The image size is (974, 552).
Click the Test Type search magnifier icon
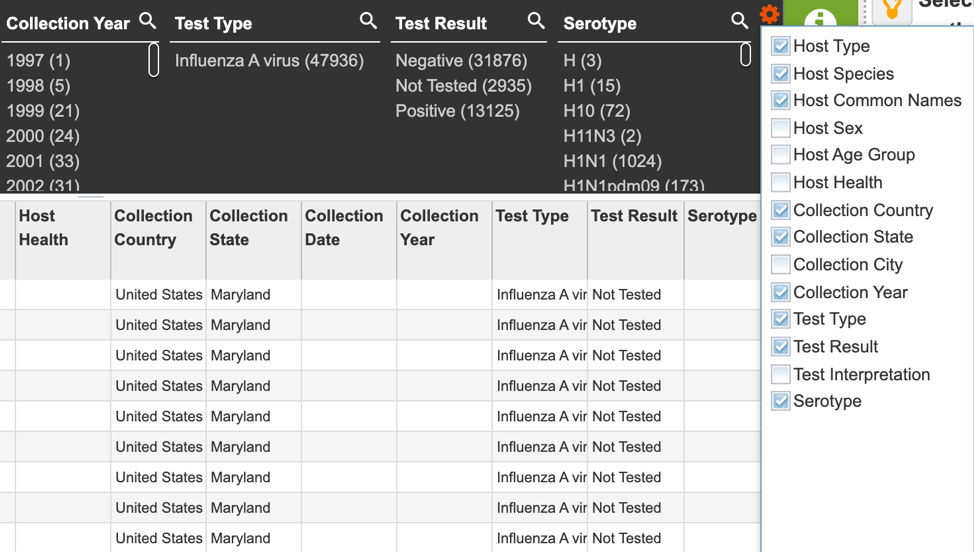(x=368, y=20)
